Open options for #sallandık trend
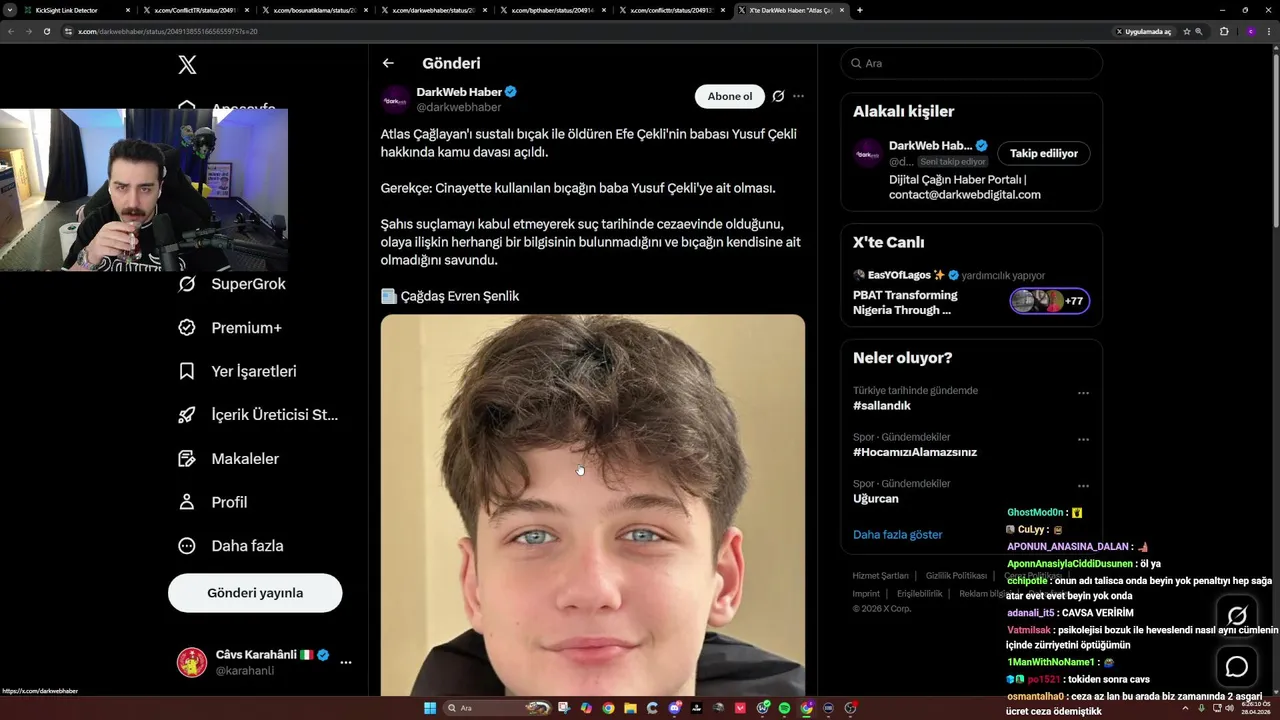Image resolution: width=1280 pixels, height=720 pixels. (1083, 393)
